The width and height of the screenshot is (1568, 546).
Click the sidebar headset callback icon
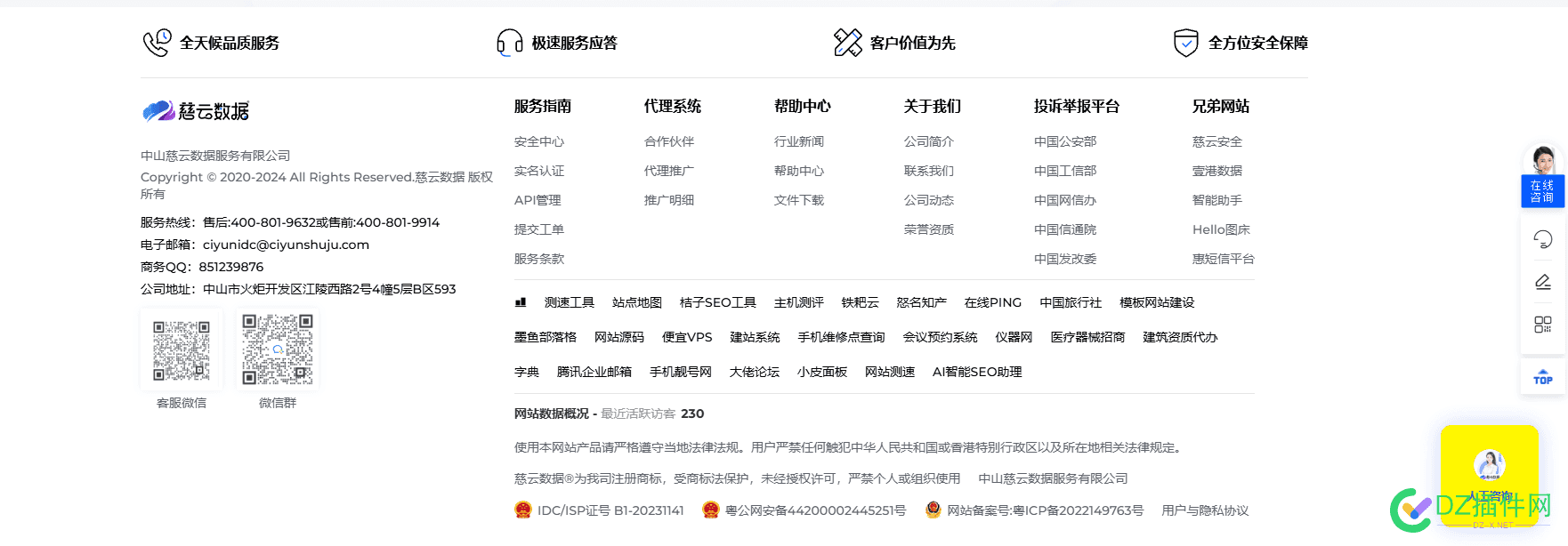coord(1542,239)
